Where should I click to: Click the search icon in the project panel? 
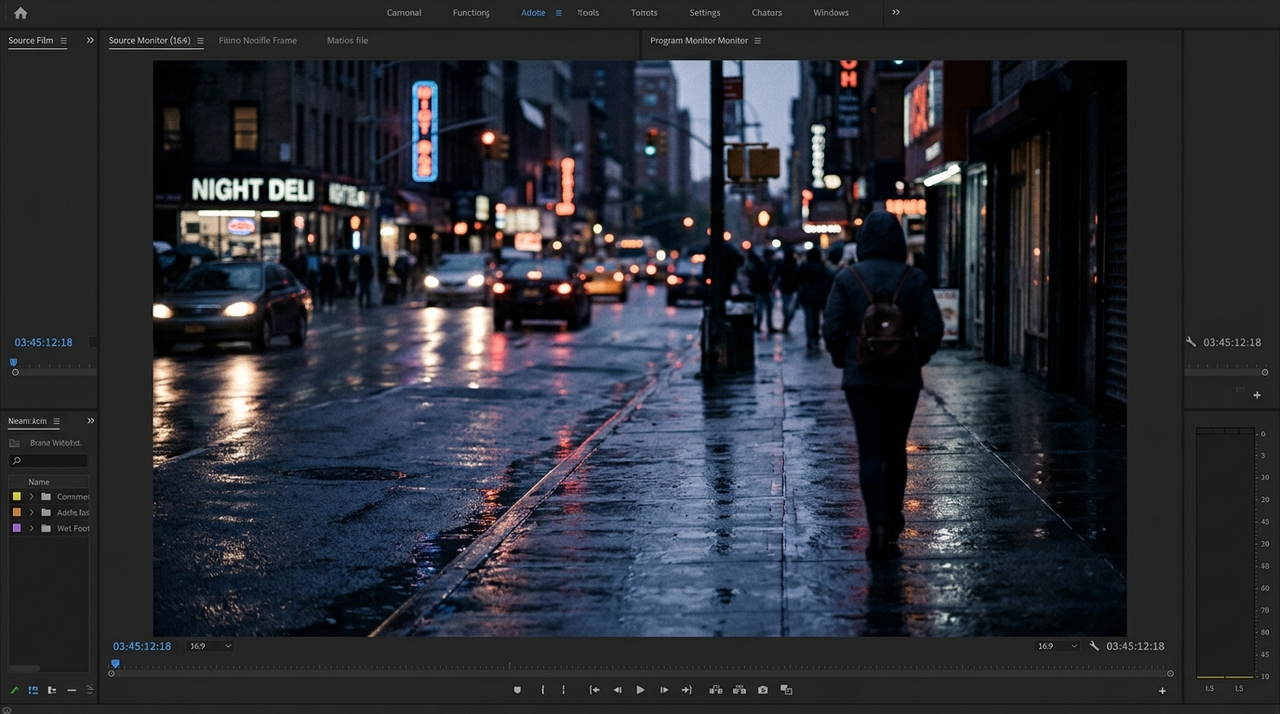point(16,461)
